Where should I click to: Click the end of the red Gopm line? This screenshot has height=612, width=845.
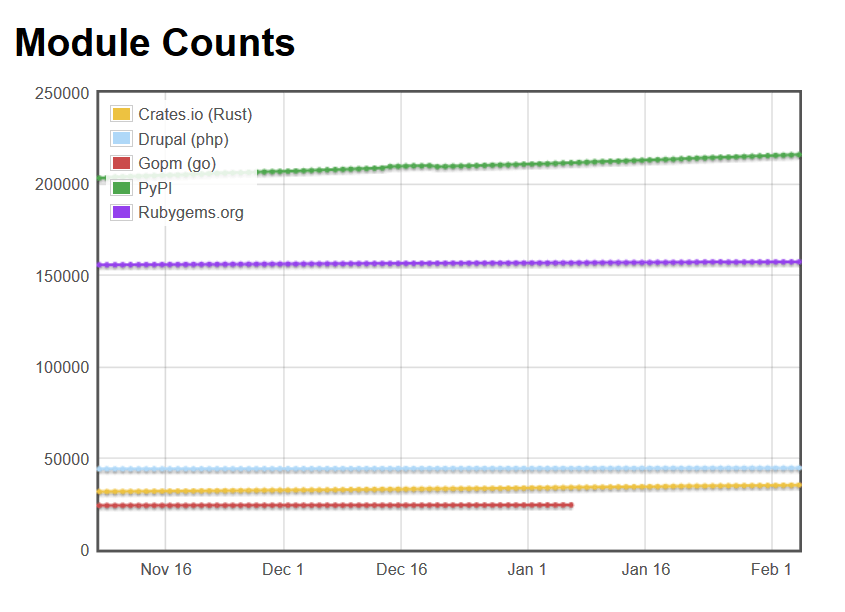click(x=571, y=505)
